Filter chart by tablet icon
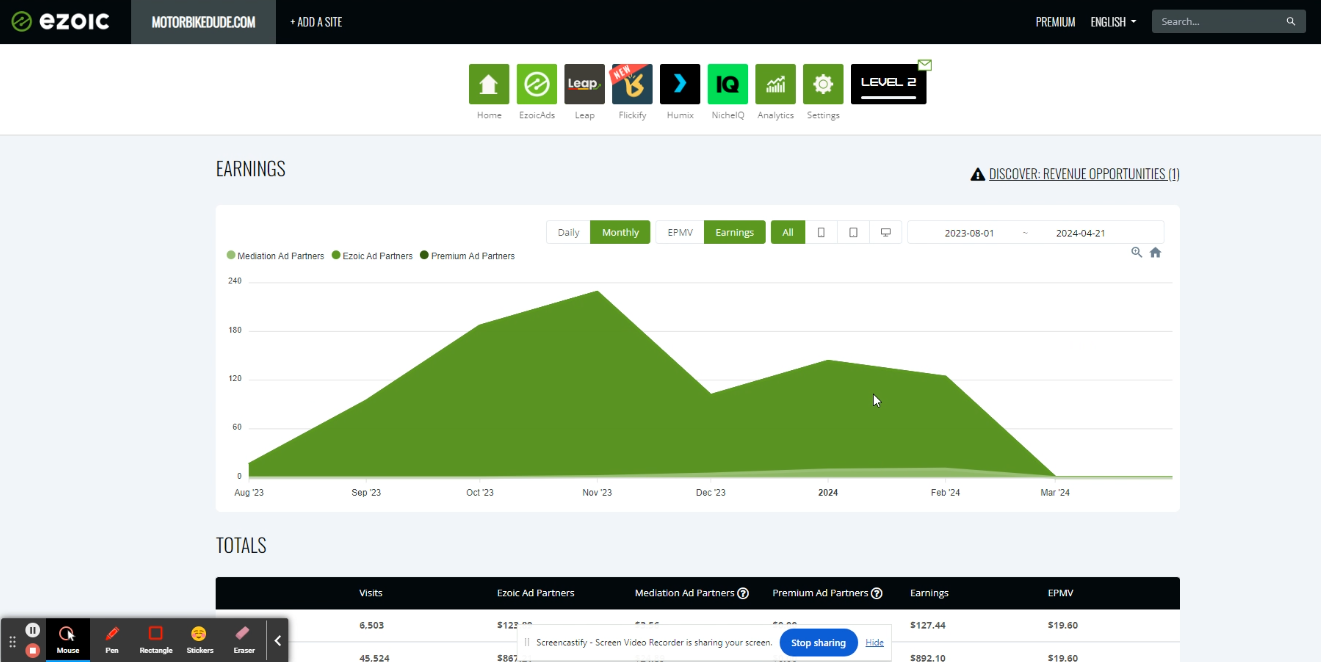 853,232
